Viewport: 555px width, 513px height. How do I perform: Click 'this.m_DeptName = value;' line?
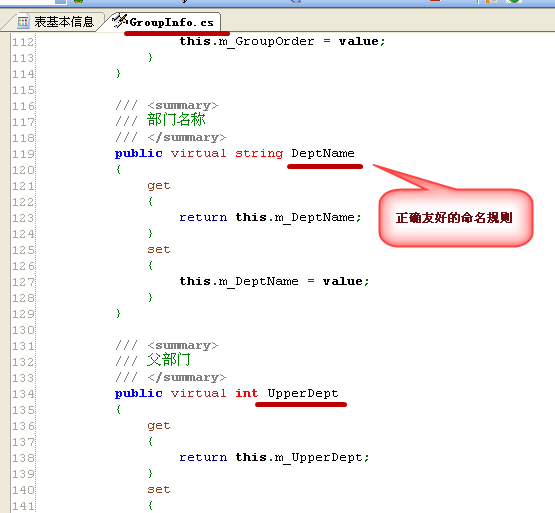pos(274,281)
